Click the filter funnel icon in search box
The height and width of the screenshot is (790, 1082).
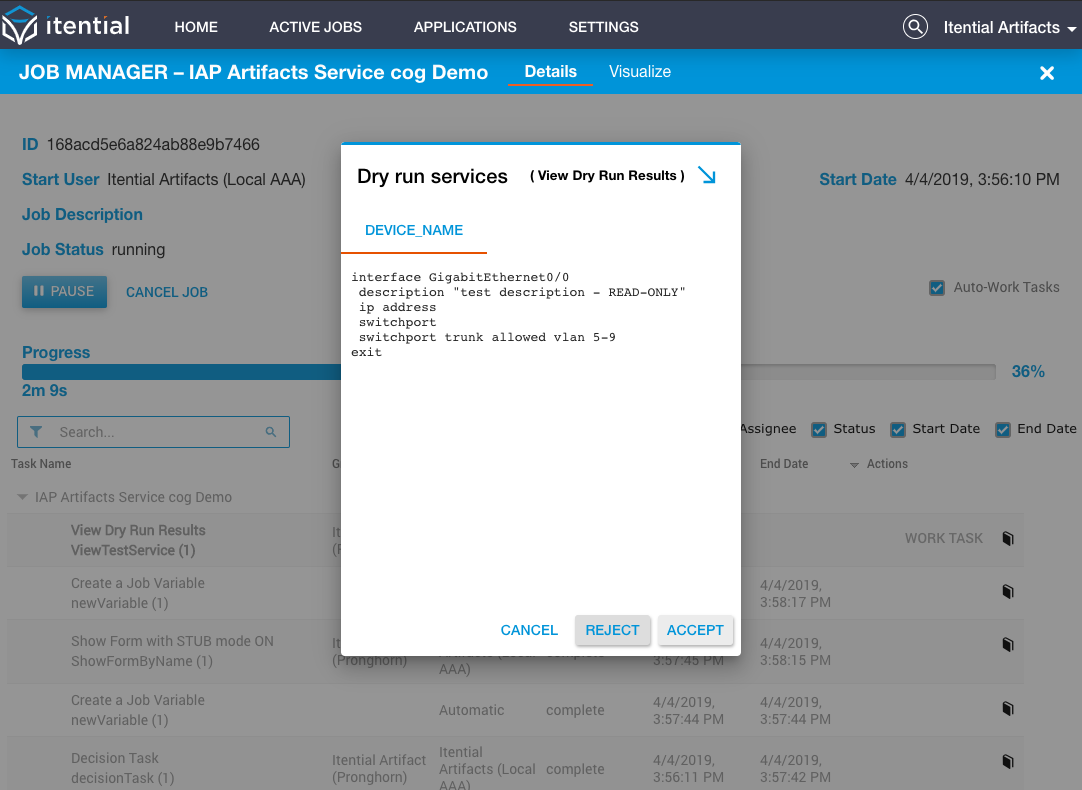[x=37, y=432]
